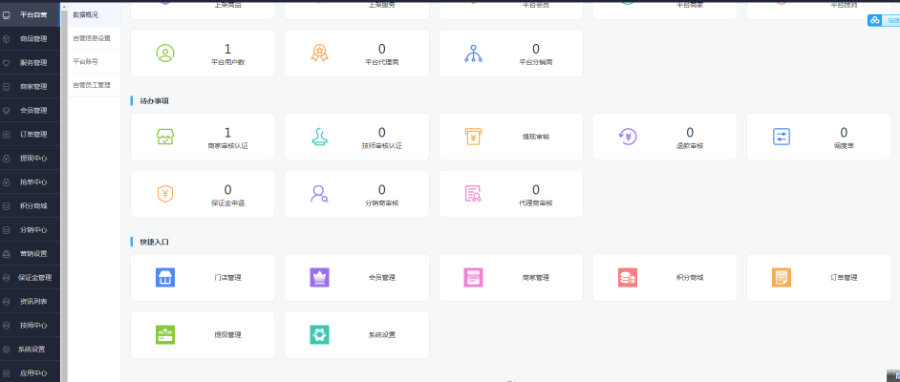
Task: Select the 自营员工管理 submenu item
Action: click(x=94, y=85)
